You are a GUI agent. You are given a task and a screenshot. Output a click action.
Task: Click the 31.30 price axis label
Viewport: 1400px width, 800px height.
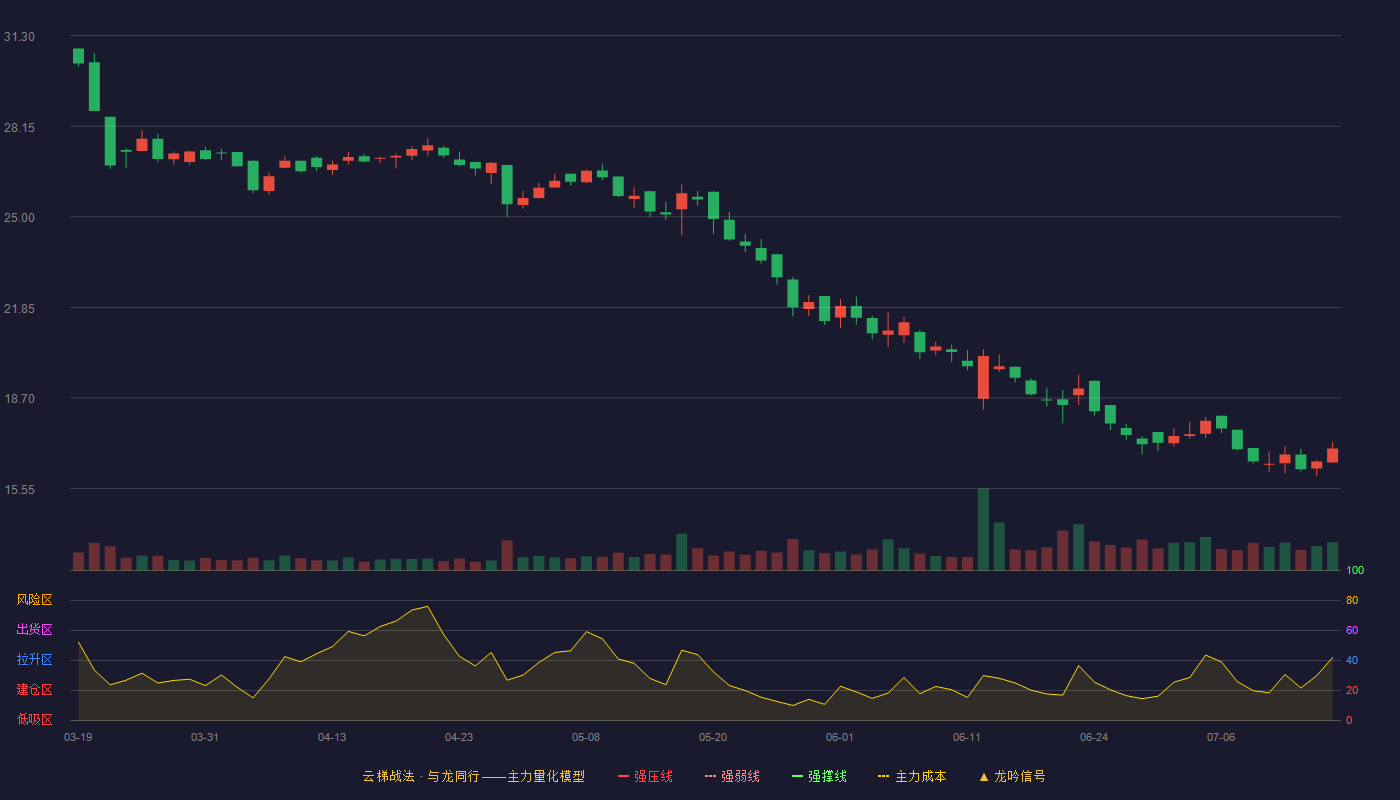click(19, 37)
